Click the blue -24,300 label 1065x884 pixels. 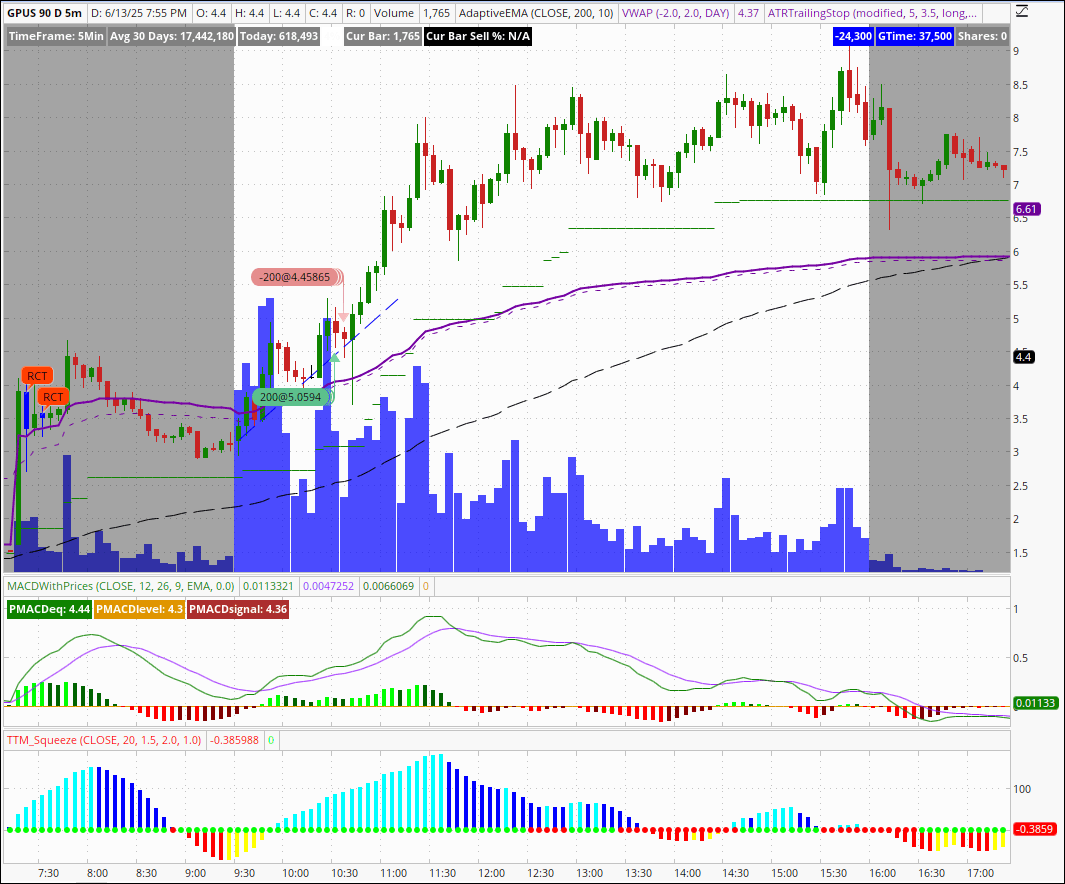pyautogui.click(x=853, y=36)
